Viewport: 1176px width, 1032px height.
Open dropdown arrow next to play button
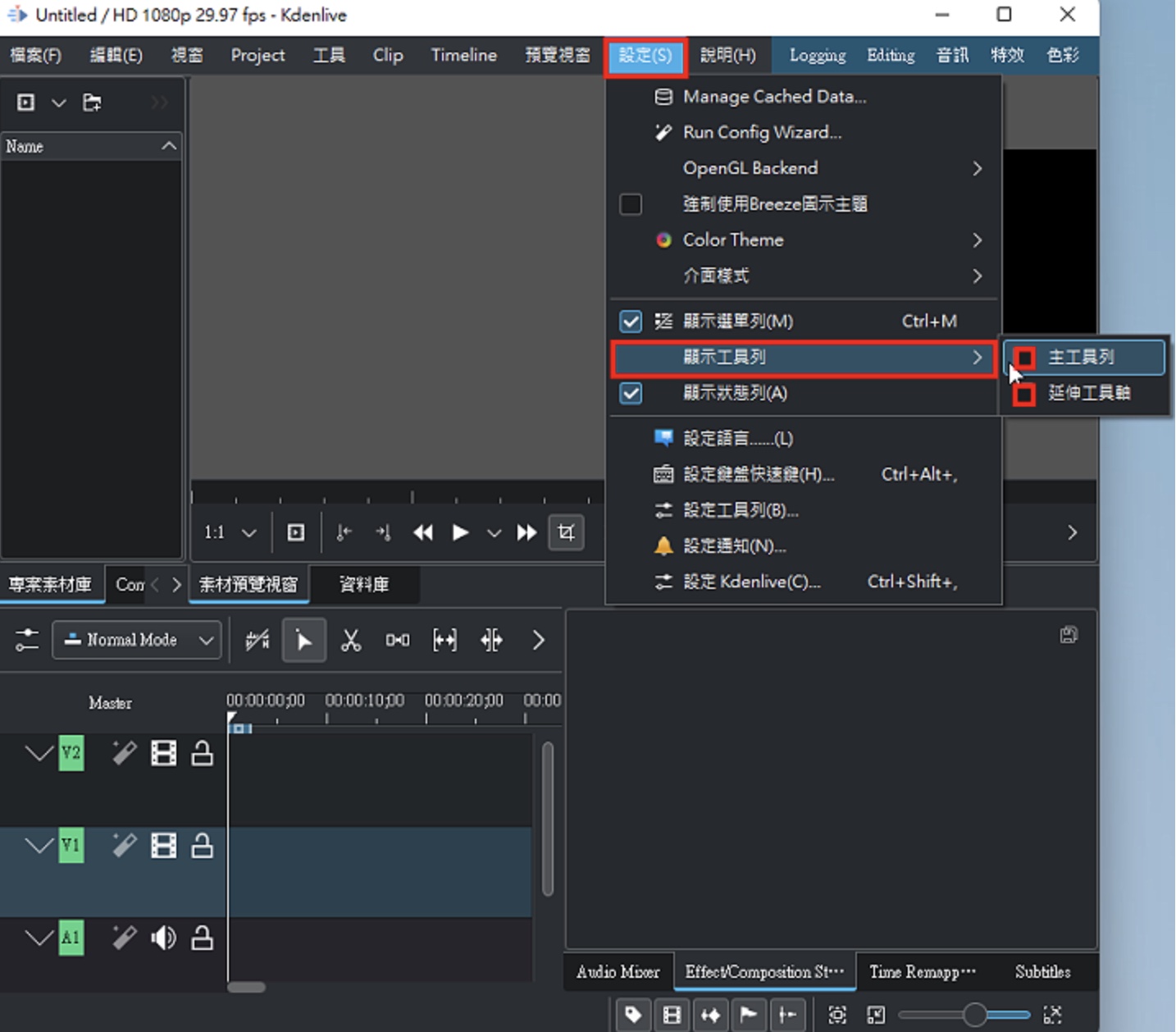[x=494, y=533]
